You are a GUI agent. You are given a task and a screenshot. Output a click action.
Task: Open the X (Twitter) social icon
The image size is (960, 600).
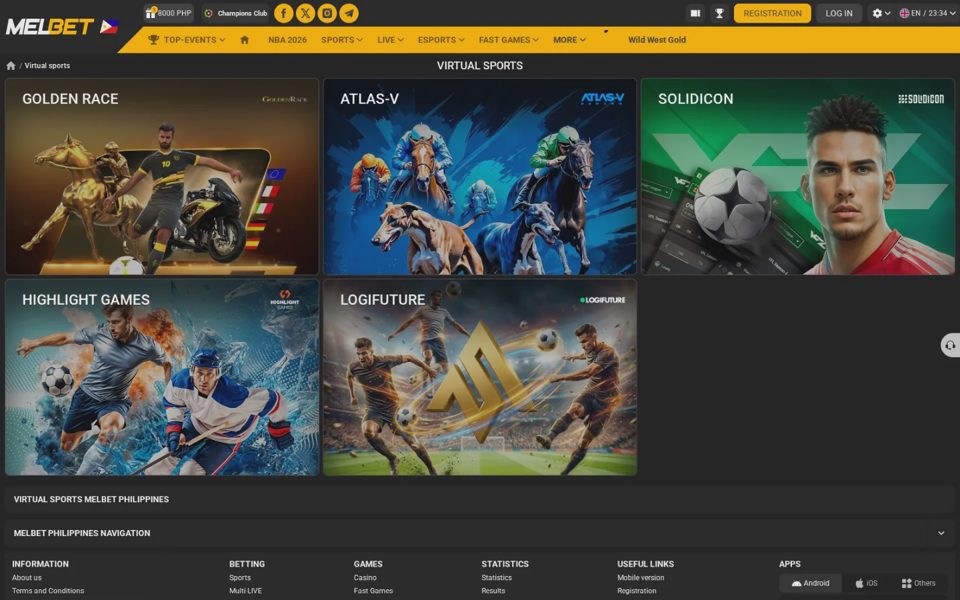[306, 13]
